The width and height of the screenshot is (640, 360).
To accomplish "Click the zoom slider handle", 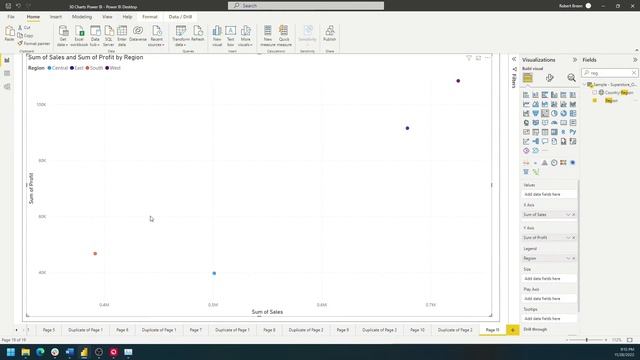I will [587, 340].
